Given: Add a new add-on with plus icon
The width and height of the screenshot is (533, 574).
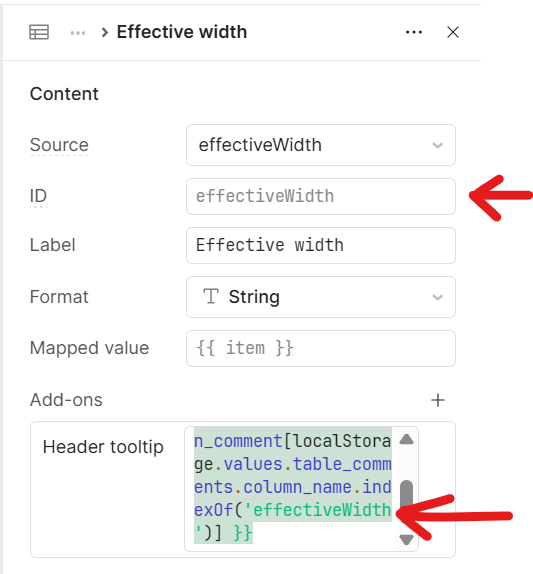Looking at the screenshot, I should pos(438,400).
